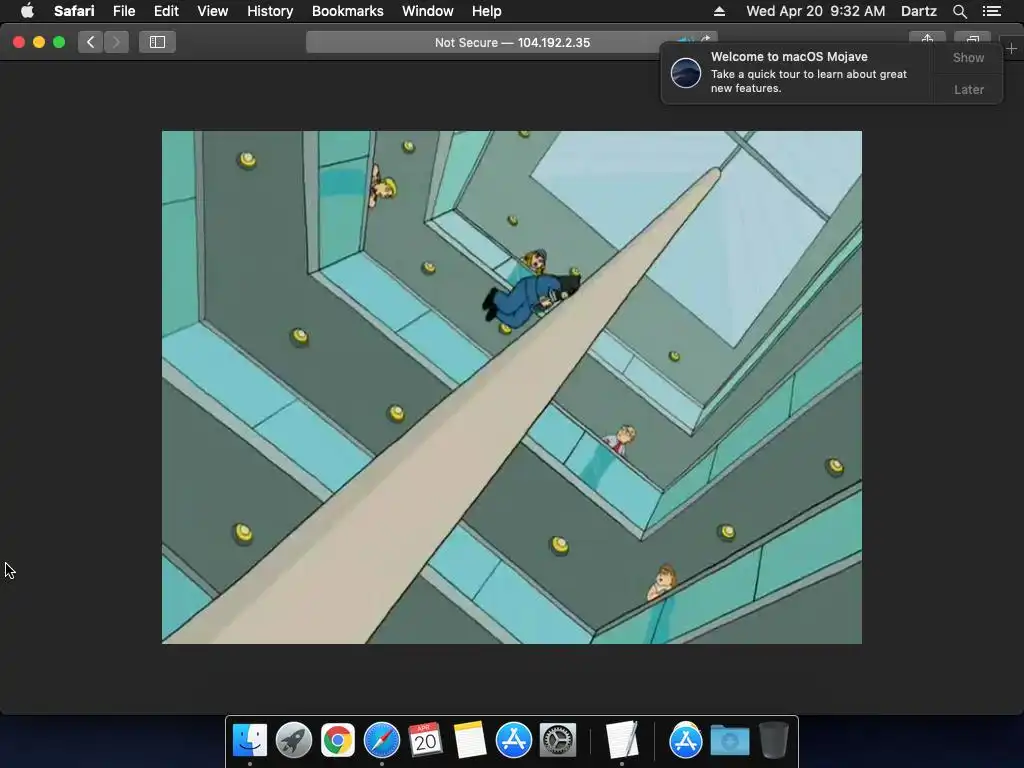This screenshot has height=768, width=1024.
Task: Open the Bookmarks menu
Action: (x=347, y=11)
